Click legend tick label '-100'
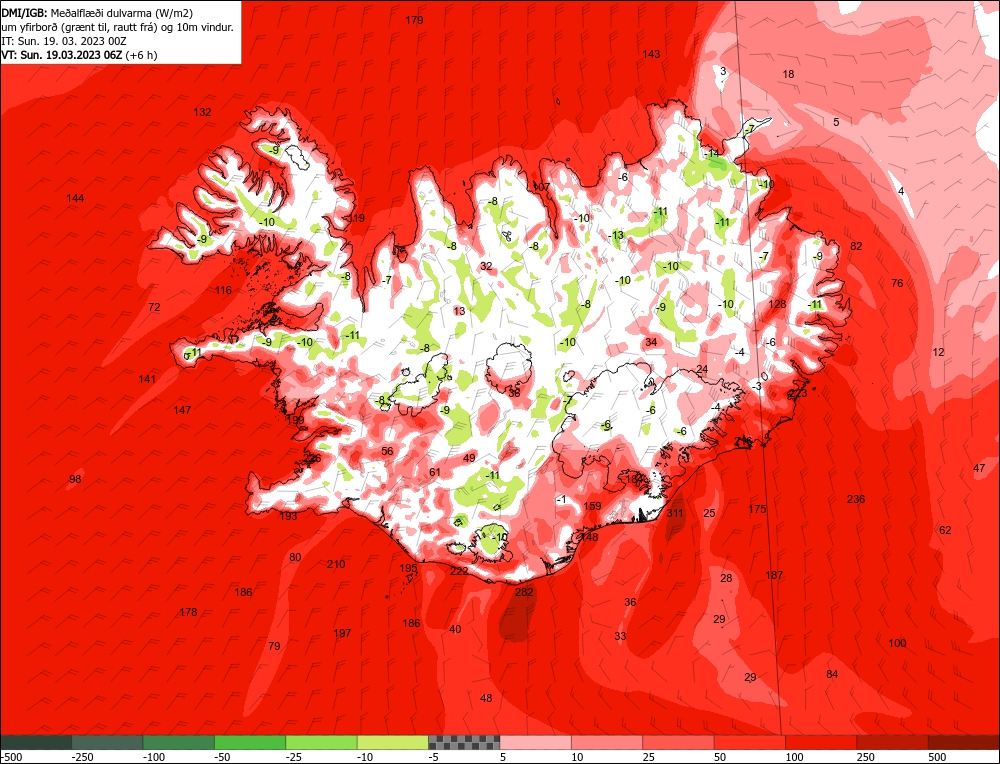The height and width of the screenshot is (764, 1000). (x=154, y=757)
